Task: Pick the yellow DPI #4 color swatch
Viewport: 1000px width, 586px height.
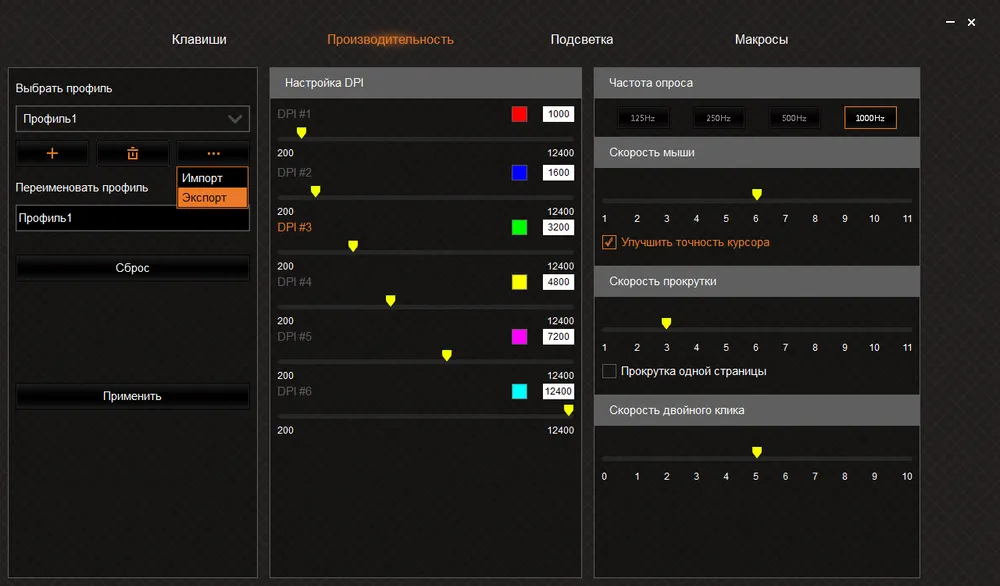Action: coord(519,282)
